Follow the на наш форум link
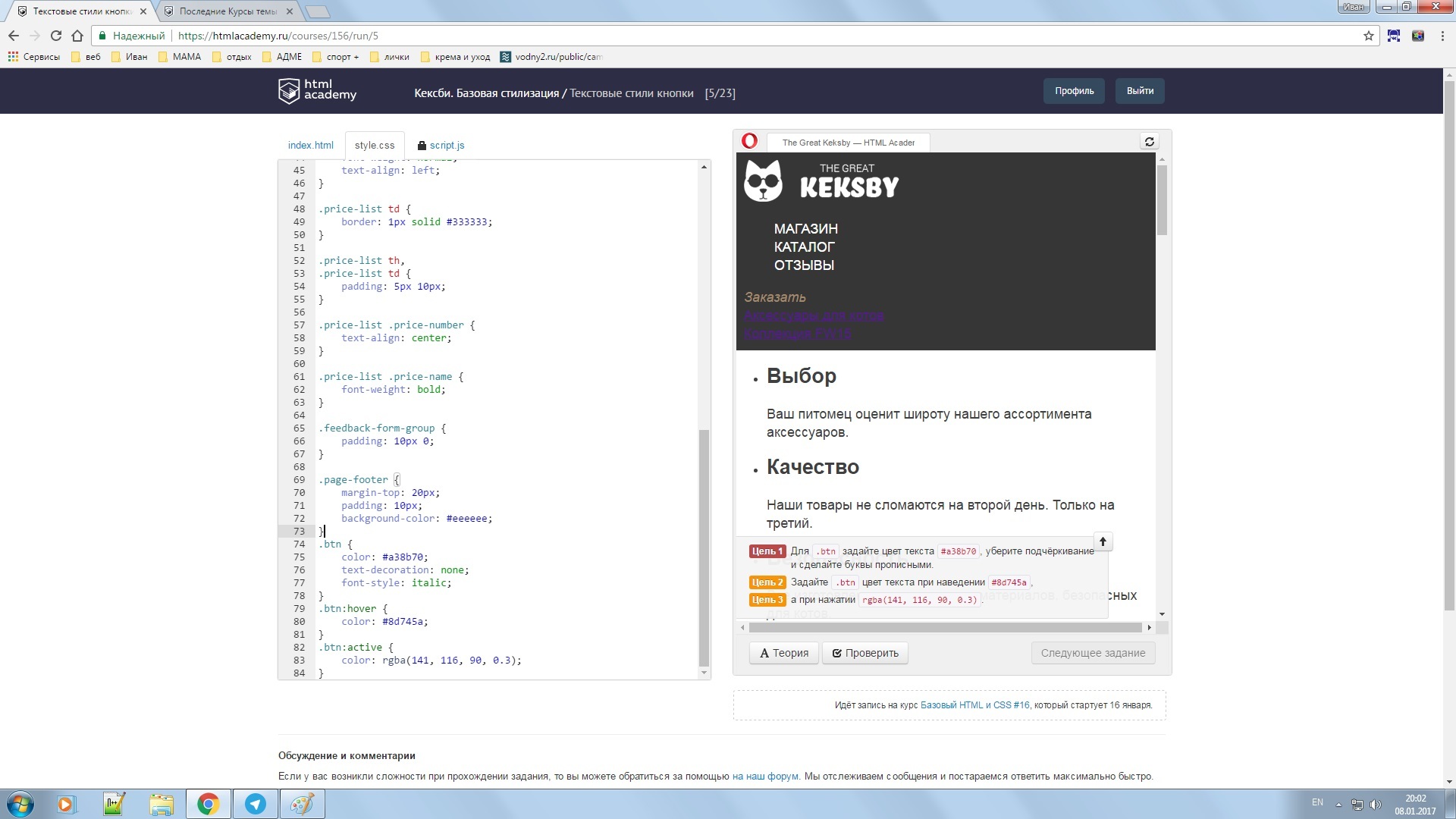Image resolution: width=1456 pixels, height=819 pixels. pos(765,777)
